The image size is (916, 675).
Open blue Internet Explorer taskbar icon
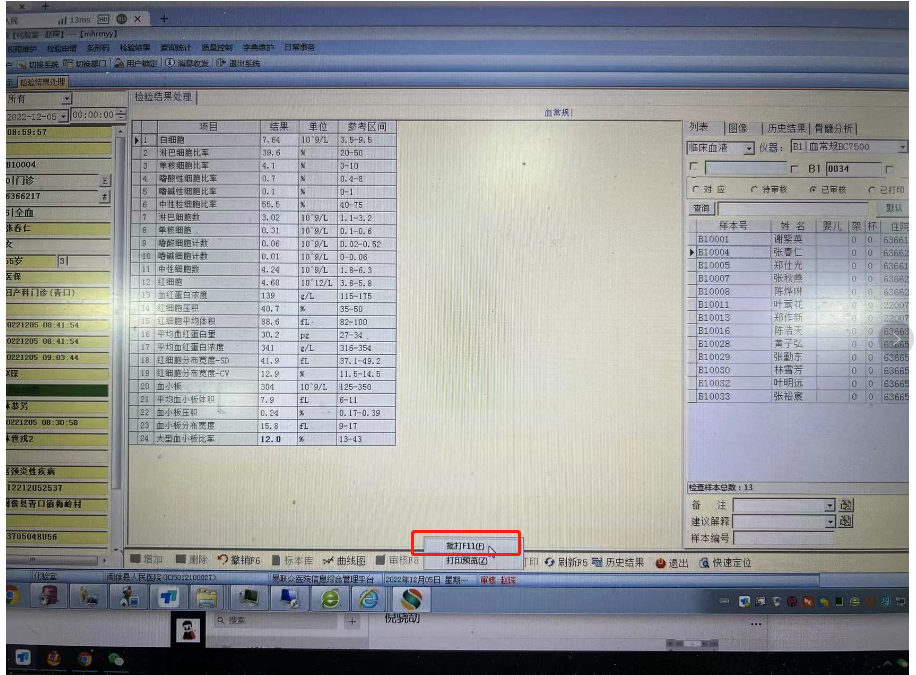coord(369,598)
